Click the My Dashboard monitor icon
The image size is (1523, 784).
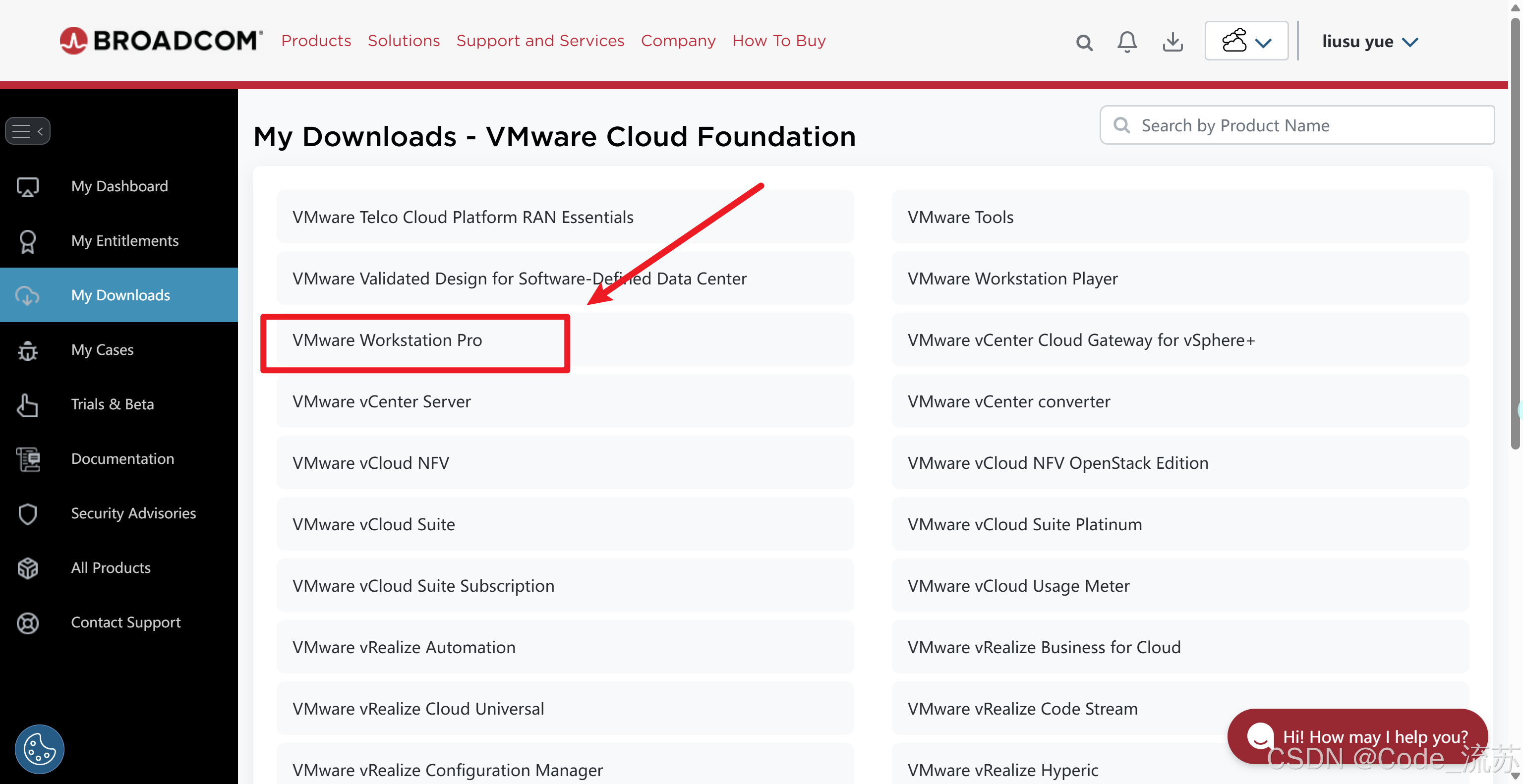27,187
